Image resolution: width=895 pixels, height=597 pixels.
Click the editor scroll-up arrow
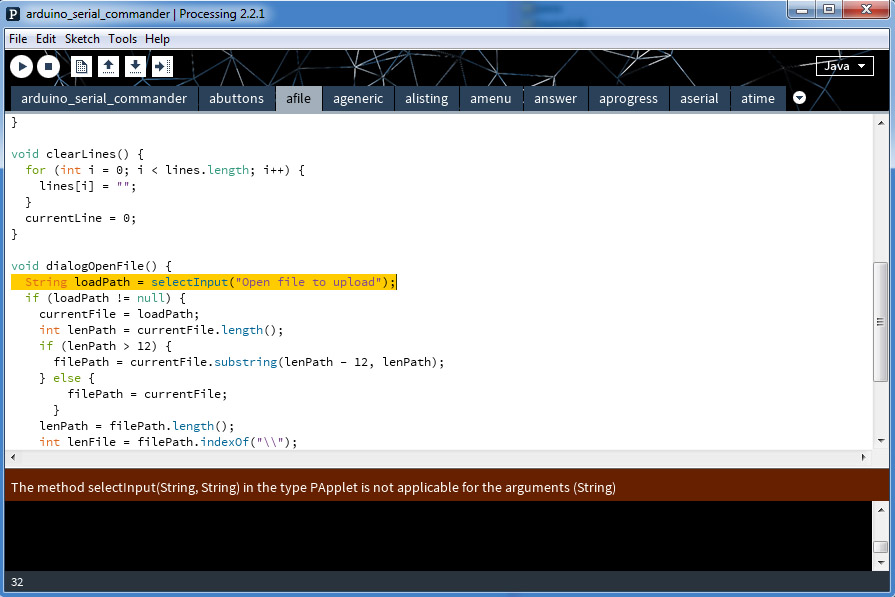(x=881, y=123)
